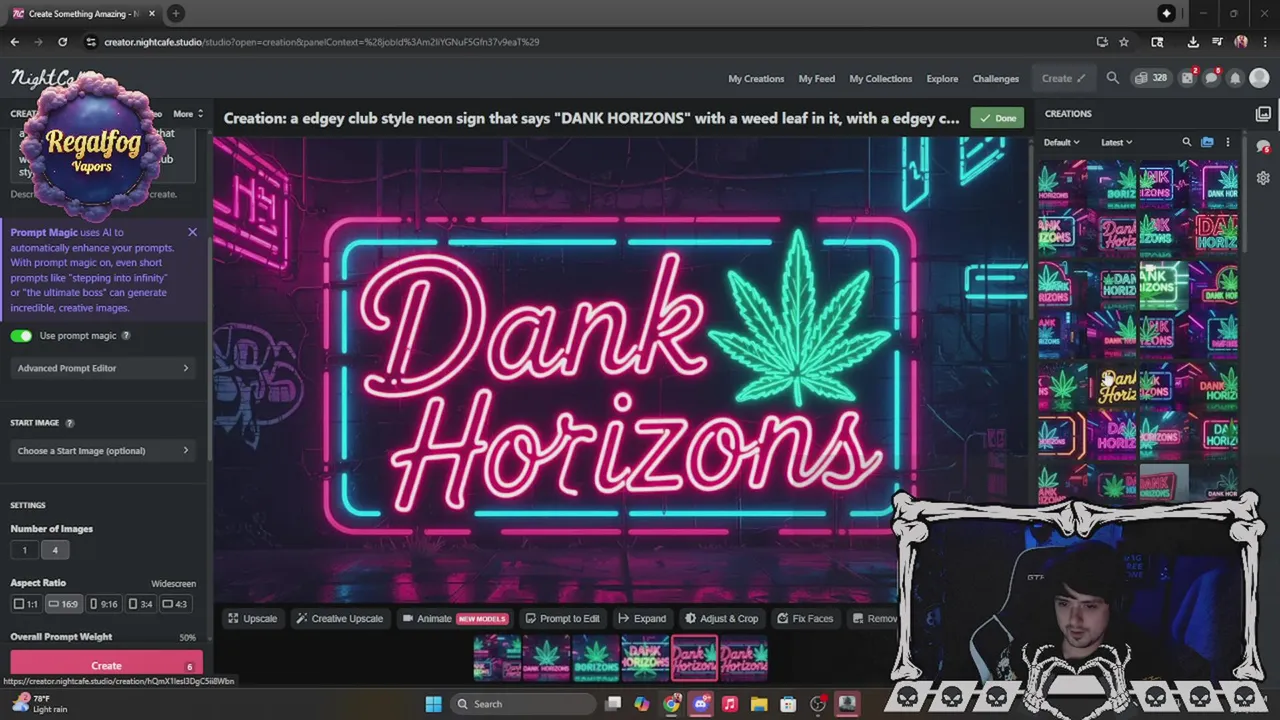
Task: Click the Animate button
Action: click(x=456, y=618)
